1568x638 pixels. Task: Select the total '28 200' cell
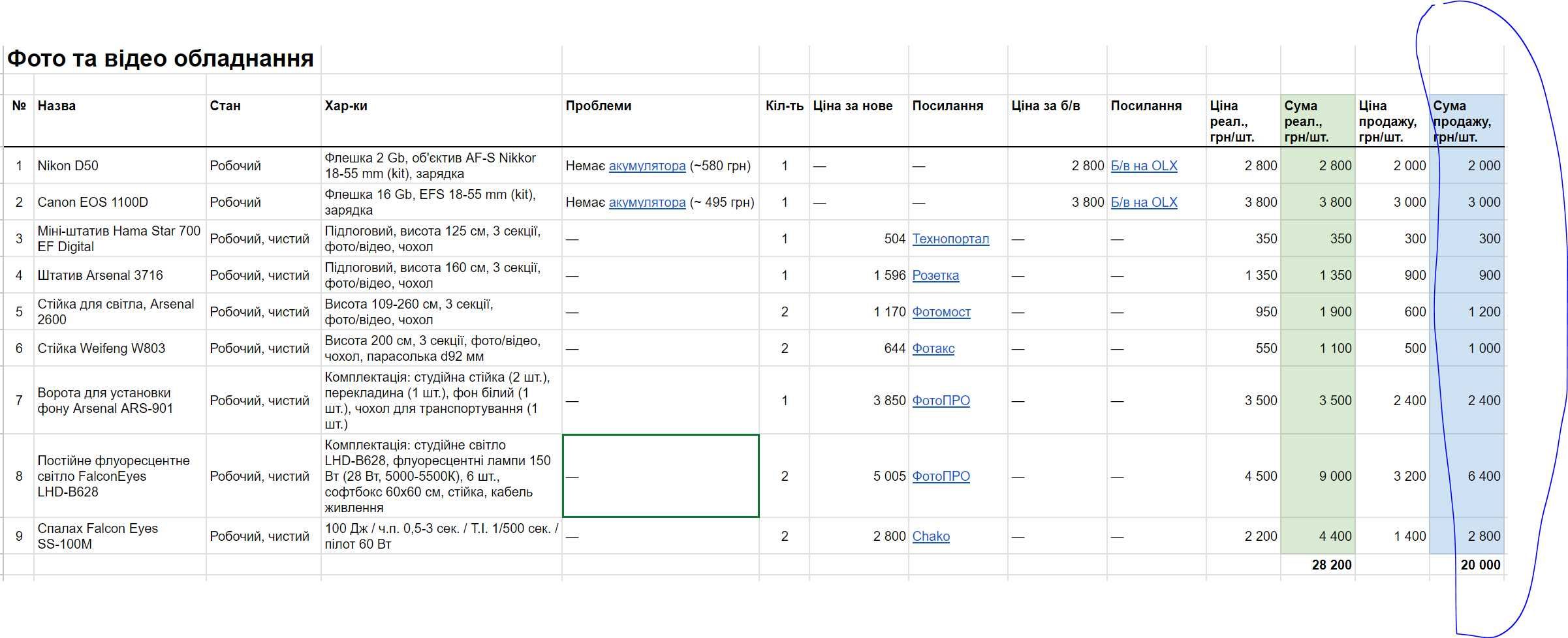1318,565
